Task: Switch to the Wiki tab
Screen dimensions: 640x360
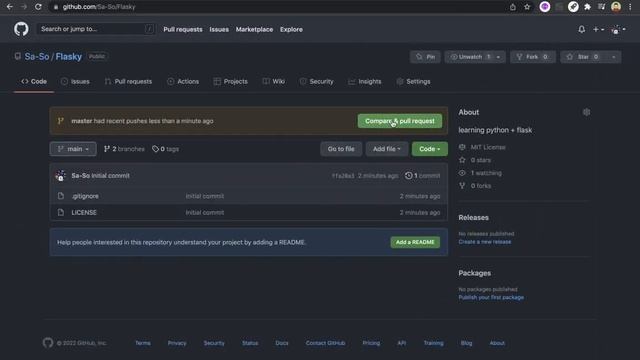Action: pyautogui.click(x=274, y=82)
